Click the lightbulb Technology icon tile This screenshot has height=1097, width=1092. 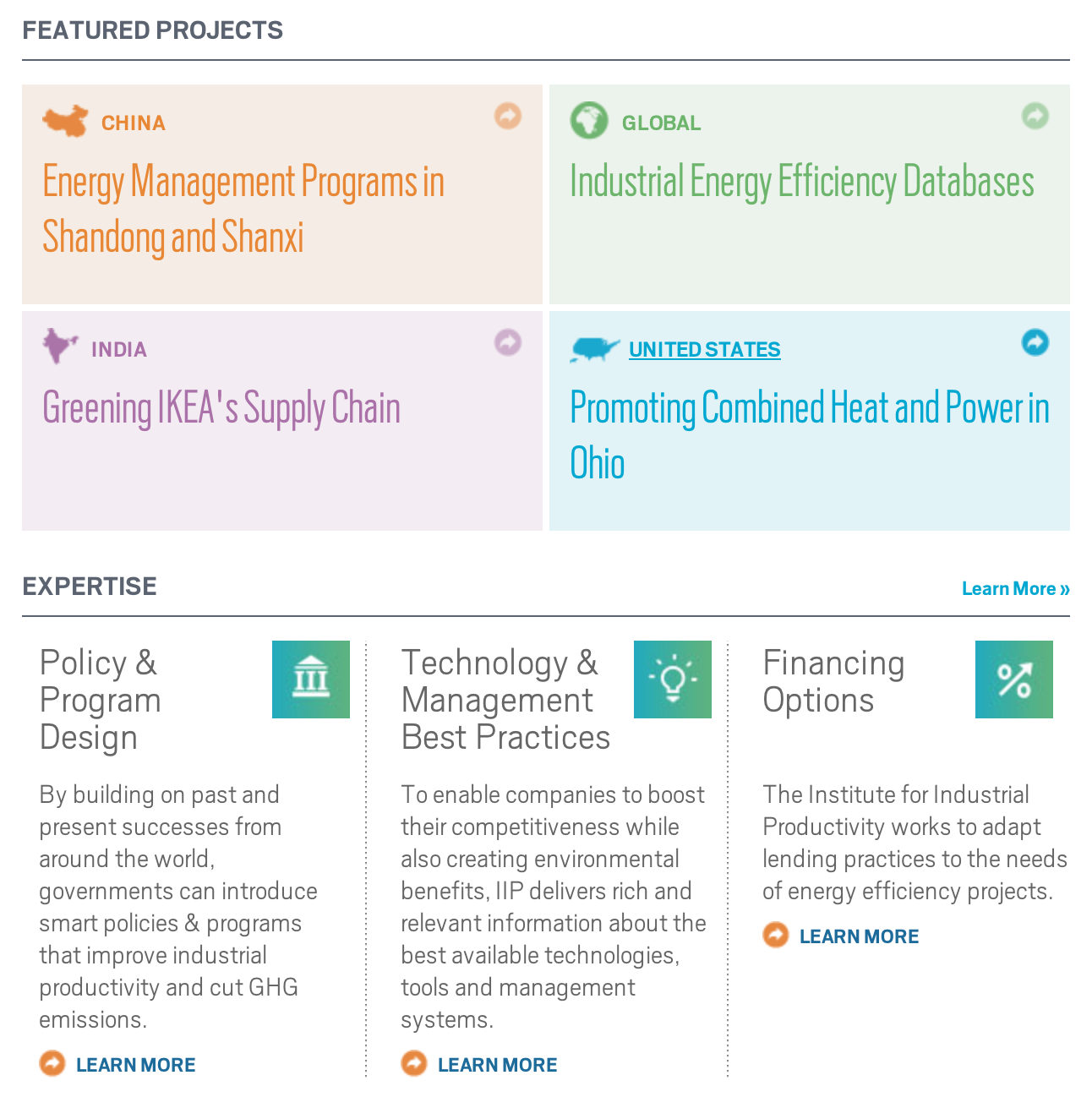pos(673,679)
